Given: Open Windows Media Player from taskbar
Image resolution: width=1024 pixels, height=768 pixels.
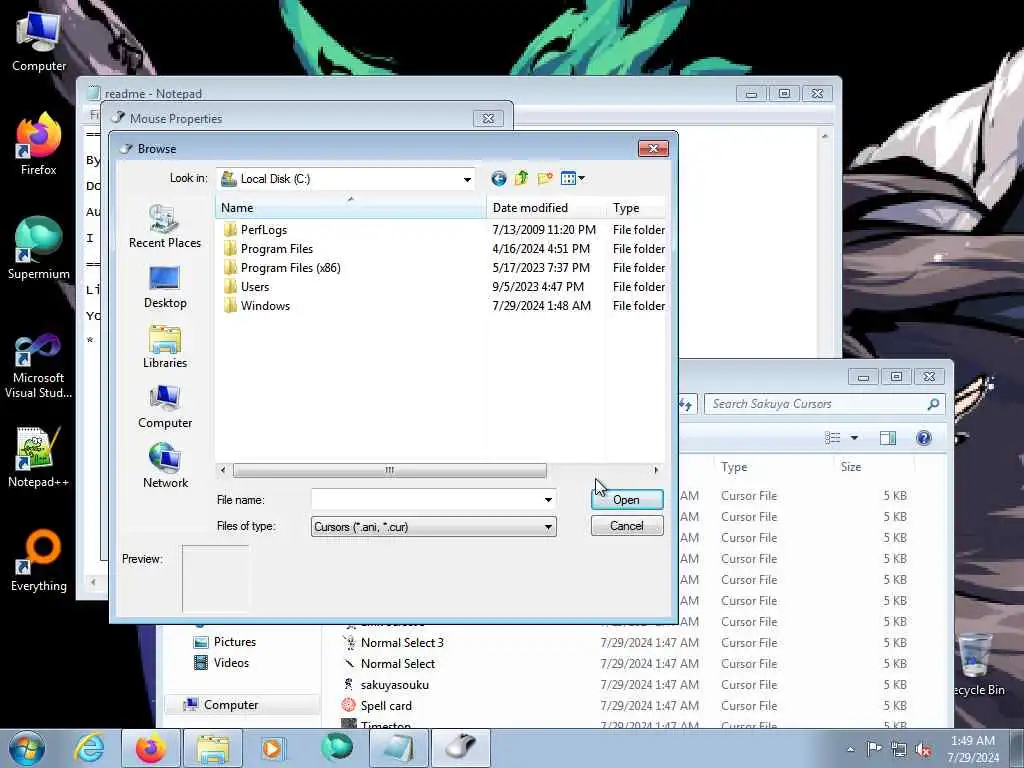Looking at the screenshot, I should [x=272, y=748].
